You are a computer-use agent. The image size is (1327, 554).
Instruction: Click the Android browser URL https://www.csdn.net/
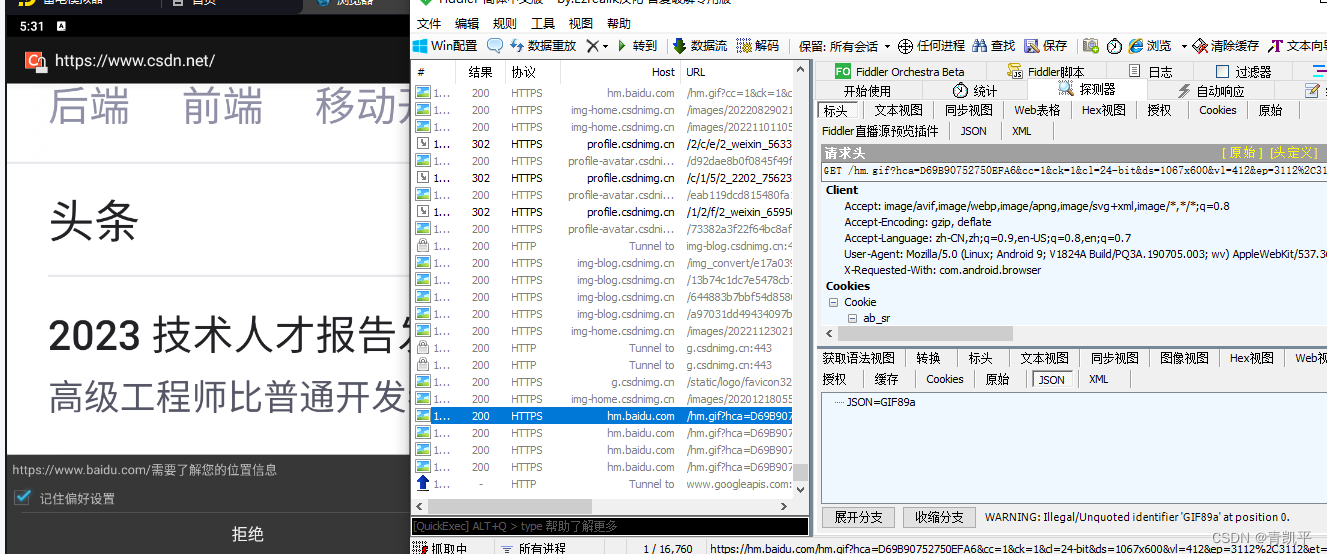[135, 61]
